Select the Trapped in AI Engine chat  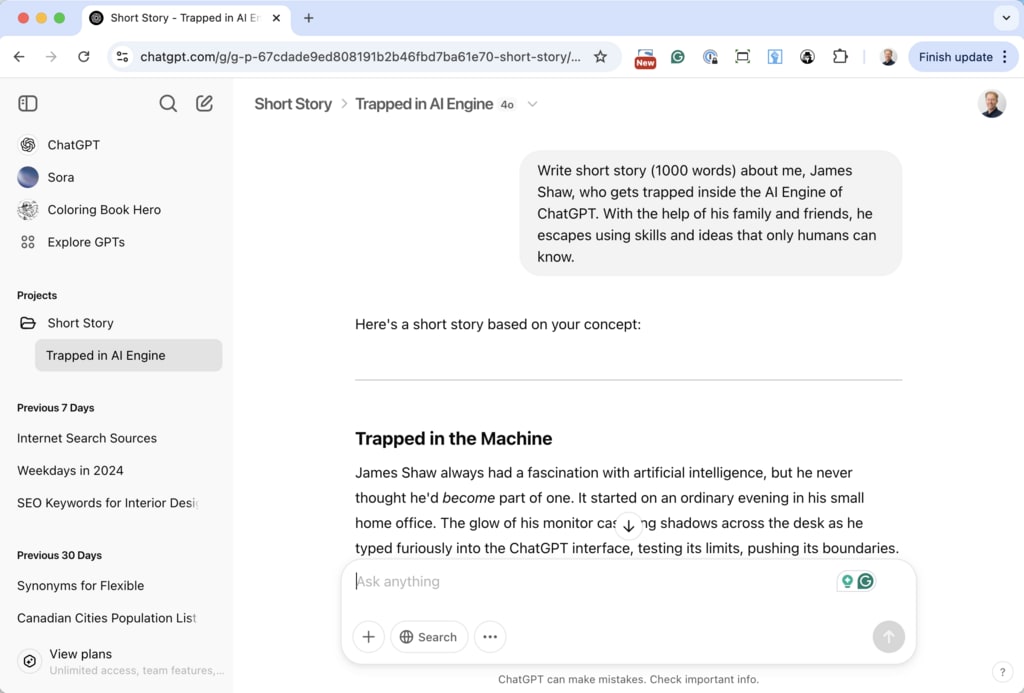click(129, 355)
